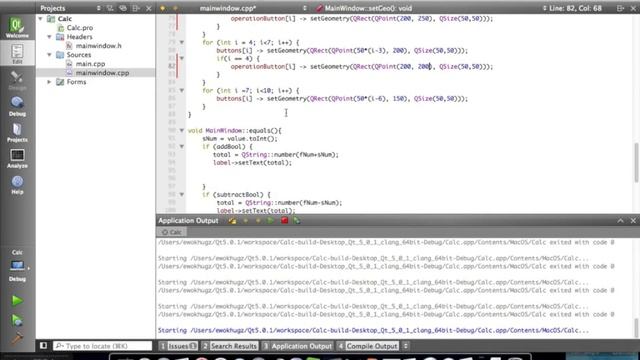Screen dimensions: 640x360
Task: Click the code editor vertical scrollbar
Action: click(636, 163)
